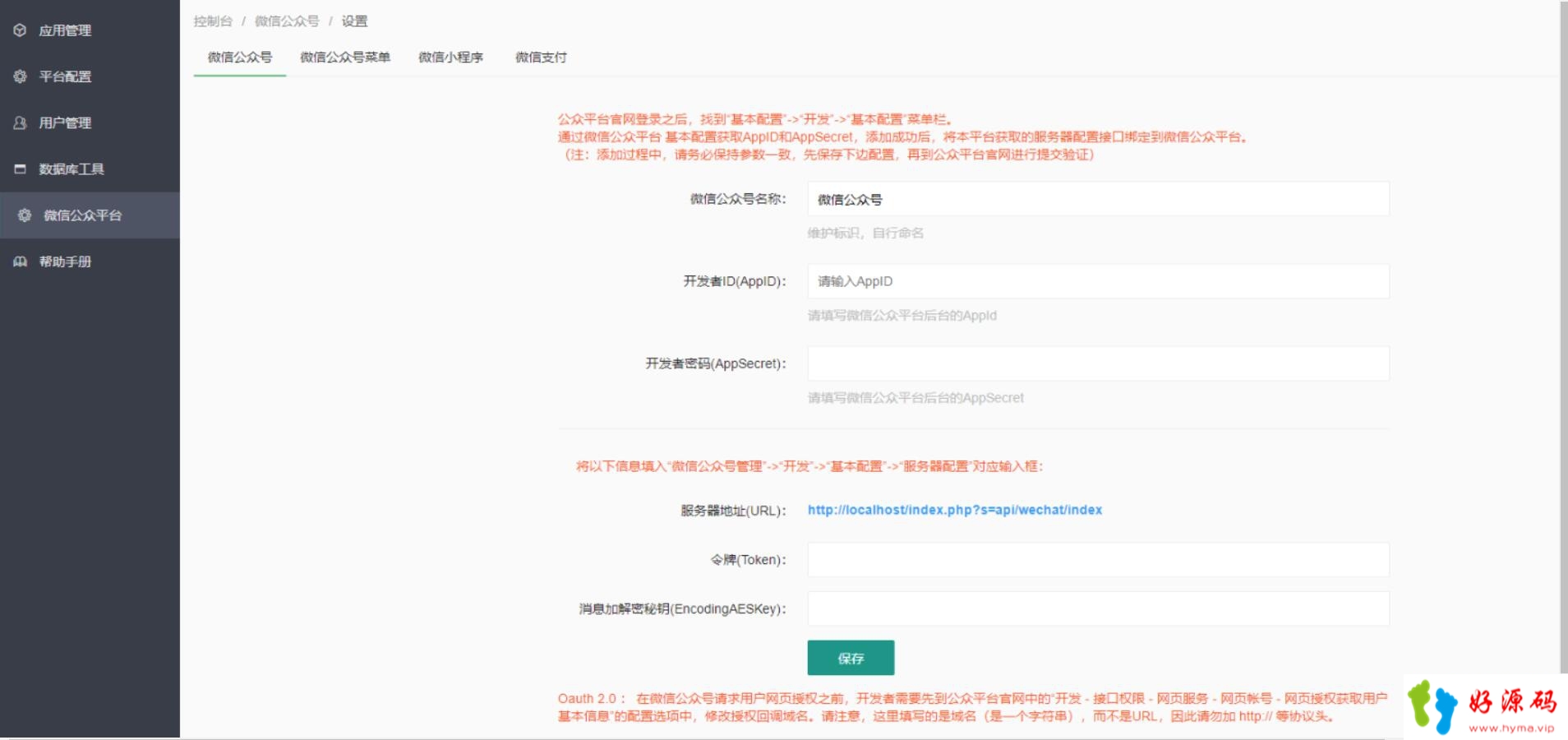Viewport: 1568px width, 740px height.
Task: Click 设置 breadcrumb text
Action: (355, 21)
